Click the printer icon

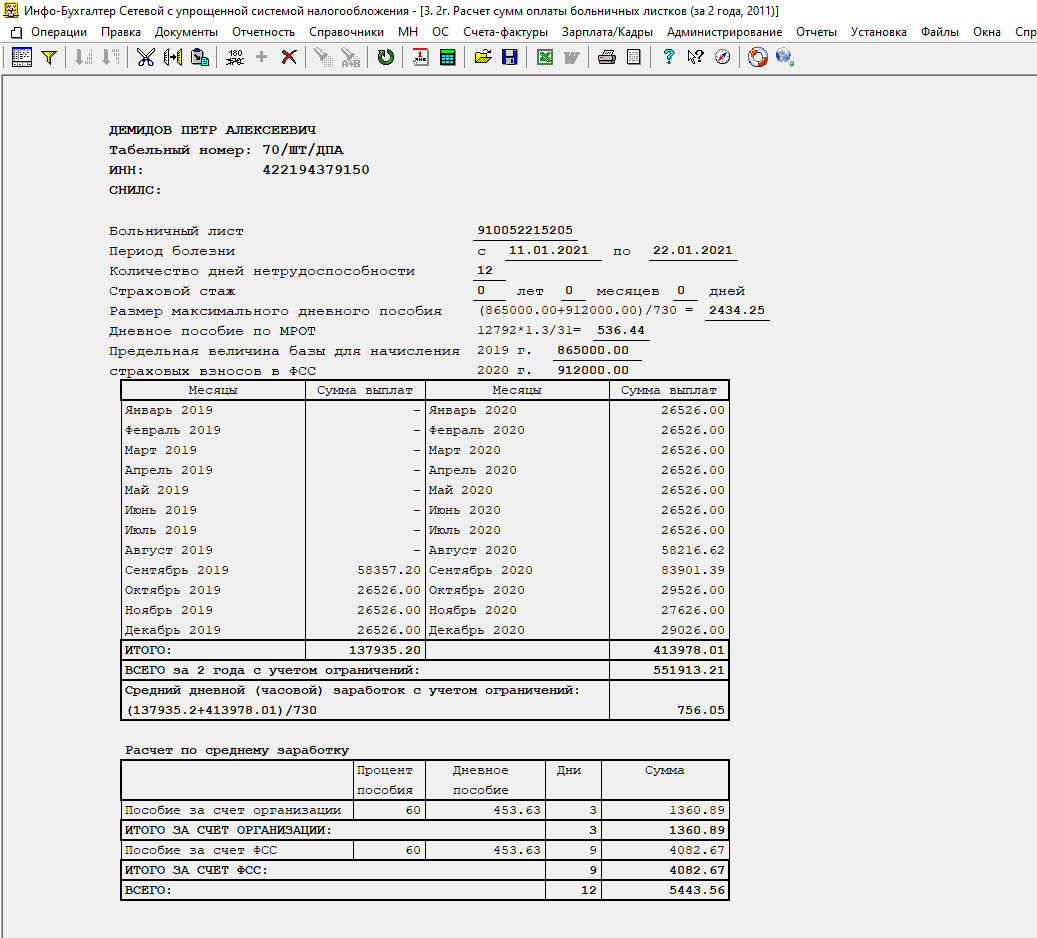606,58
